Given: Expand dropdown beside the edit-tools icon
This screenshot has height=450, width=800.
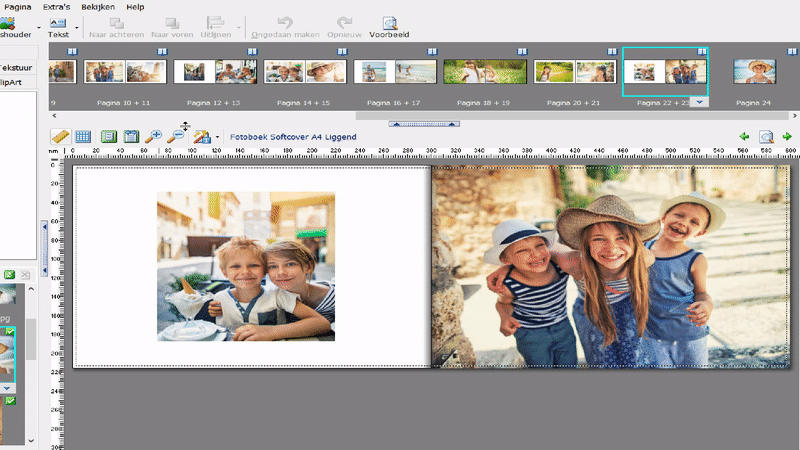Looking at the screenshot, I should tap(217, 137).
